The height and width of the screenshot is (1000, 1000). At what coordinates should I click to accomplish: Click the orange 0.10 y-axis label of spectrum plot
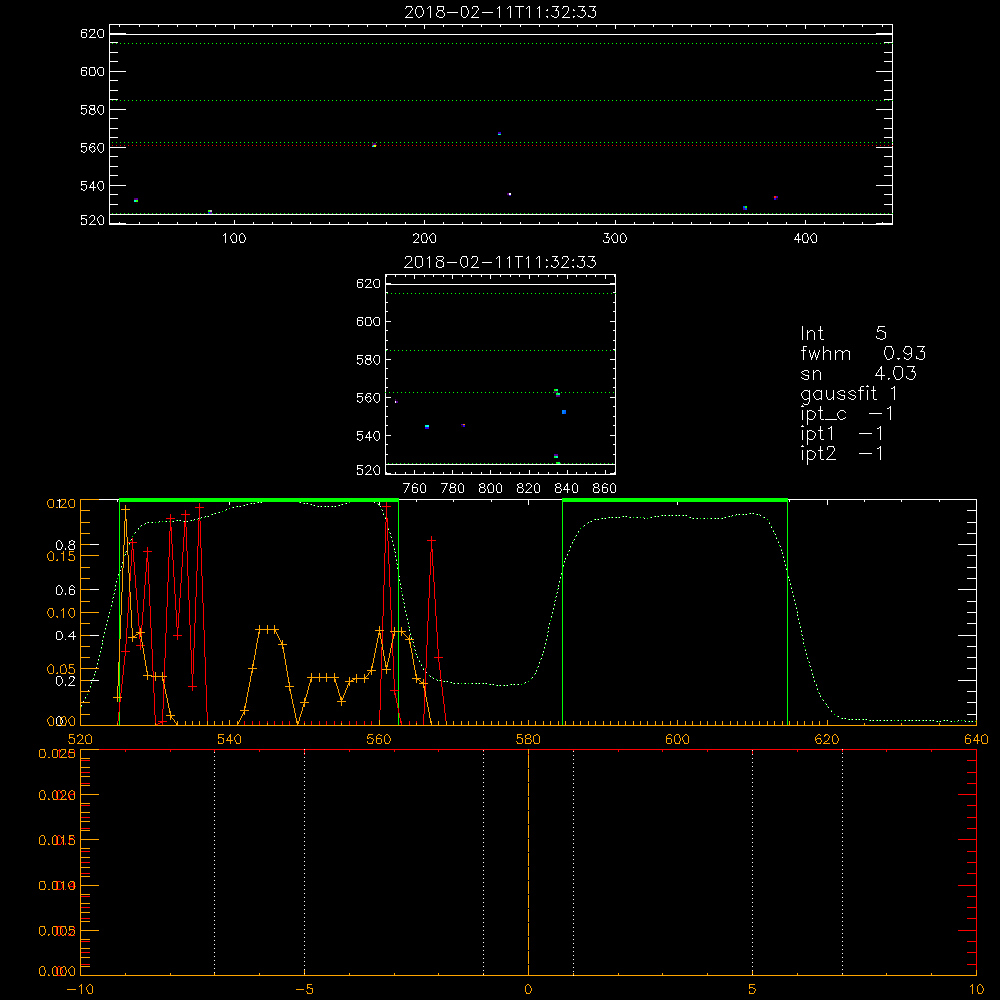pos(61,613)
